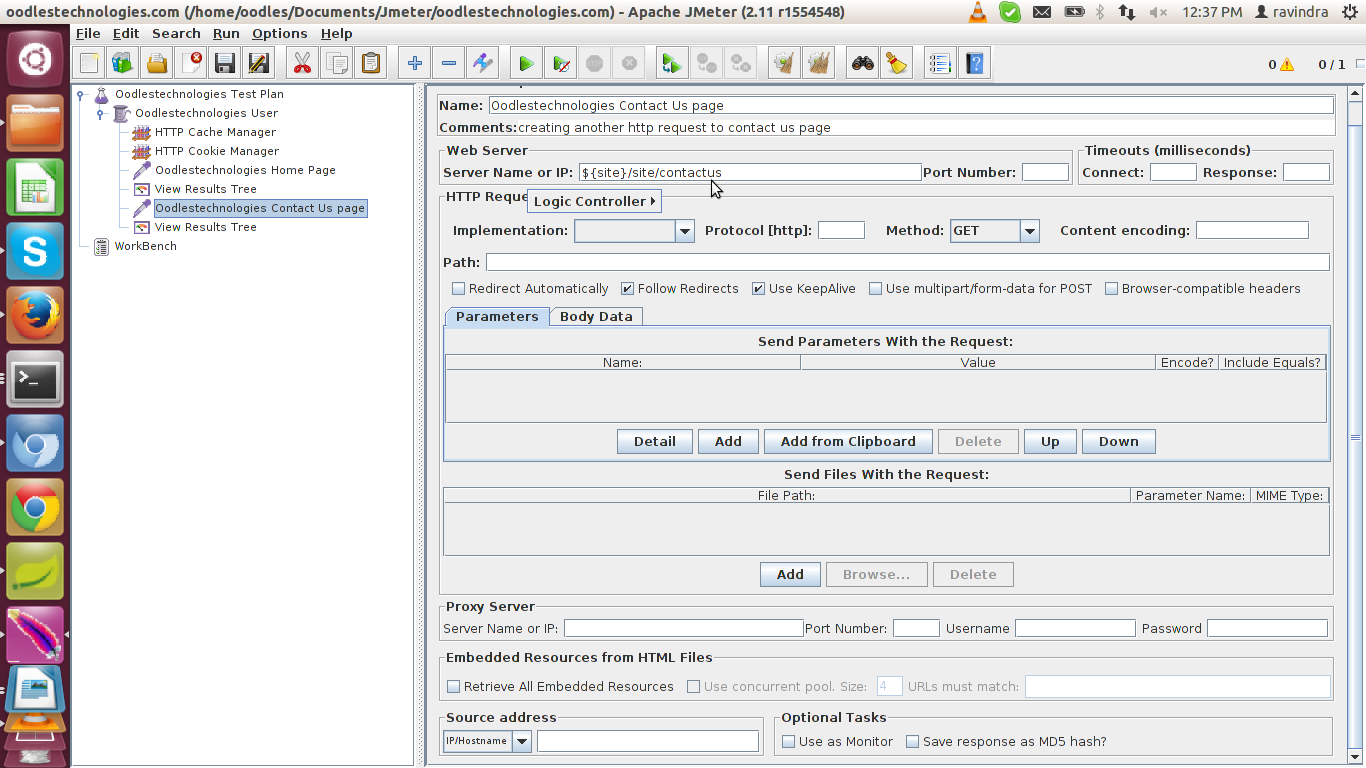The height and width of the screenshot is (768, 1366).
Task: Open the Edit menu
Action: pos(126,33)
